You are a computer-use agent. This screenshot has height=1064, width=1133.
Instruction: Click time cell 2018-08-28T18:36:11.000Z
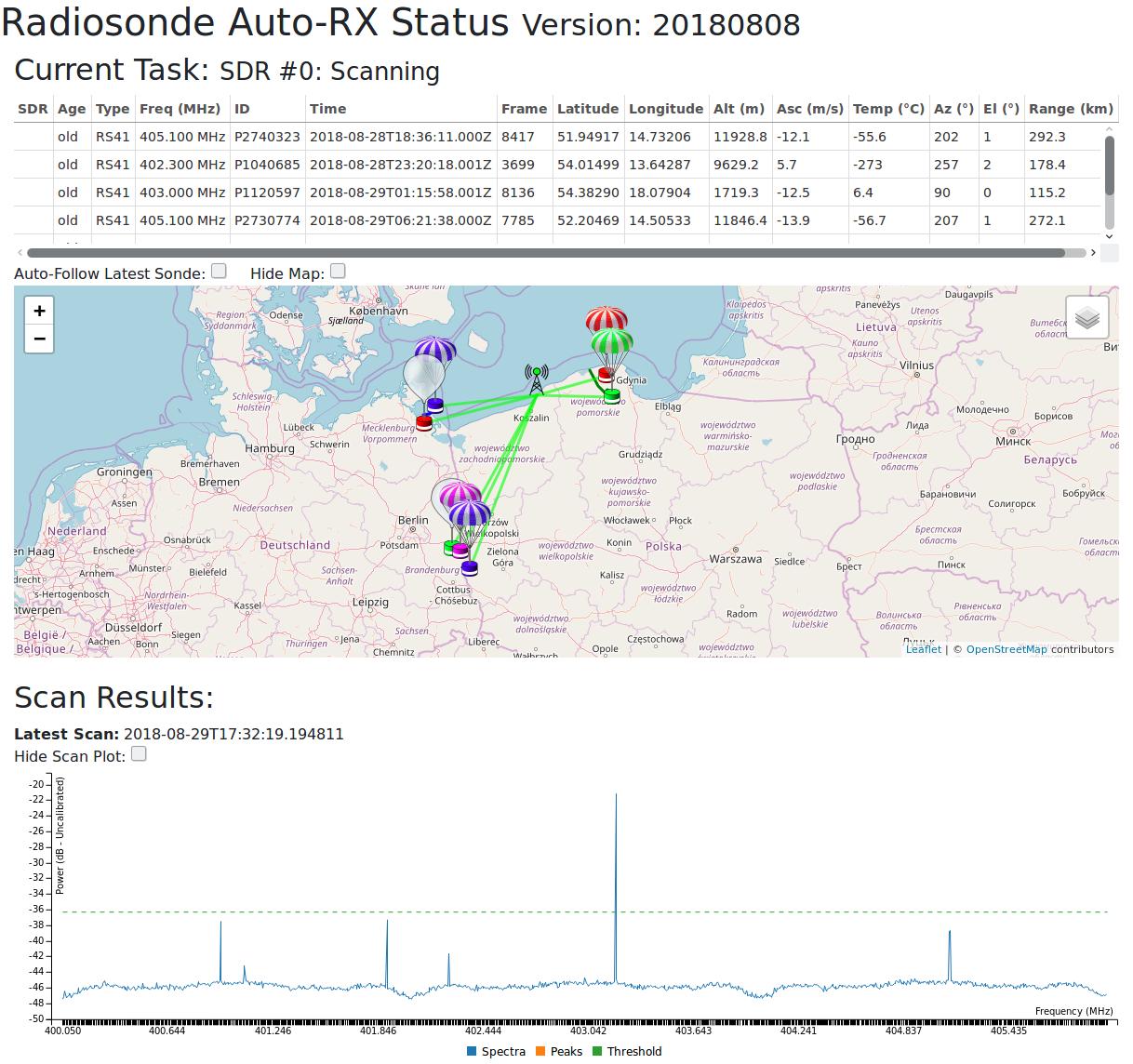click(x=400, y=137)
